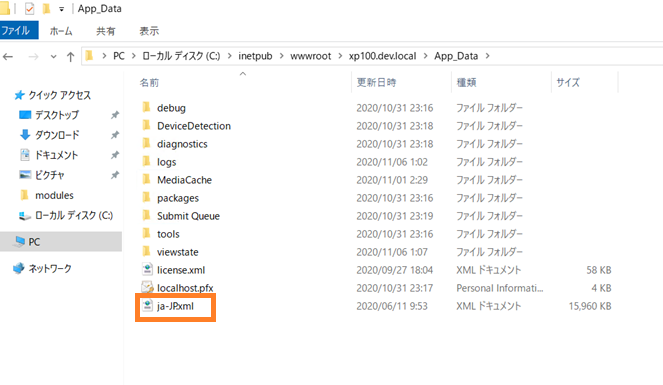663x385 pixels.
Task: Select ローカル ディスク (C:) in navigation pane
Action: coord(74,216)
